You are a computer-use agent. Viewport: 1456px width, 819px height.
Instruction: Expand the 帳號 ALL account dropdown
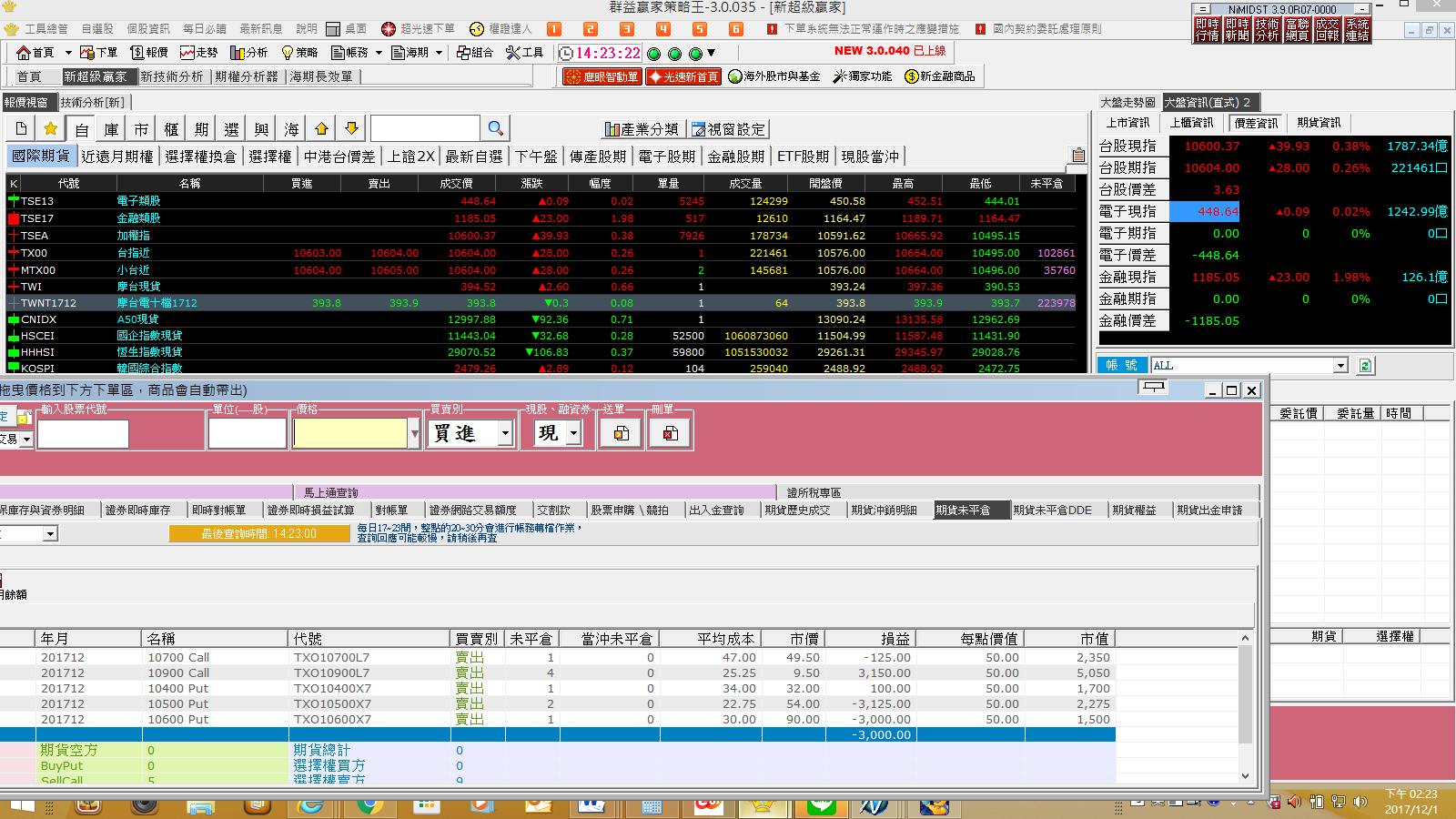[x=1340, y=365]
